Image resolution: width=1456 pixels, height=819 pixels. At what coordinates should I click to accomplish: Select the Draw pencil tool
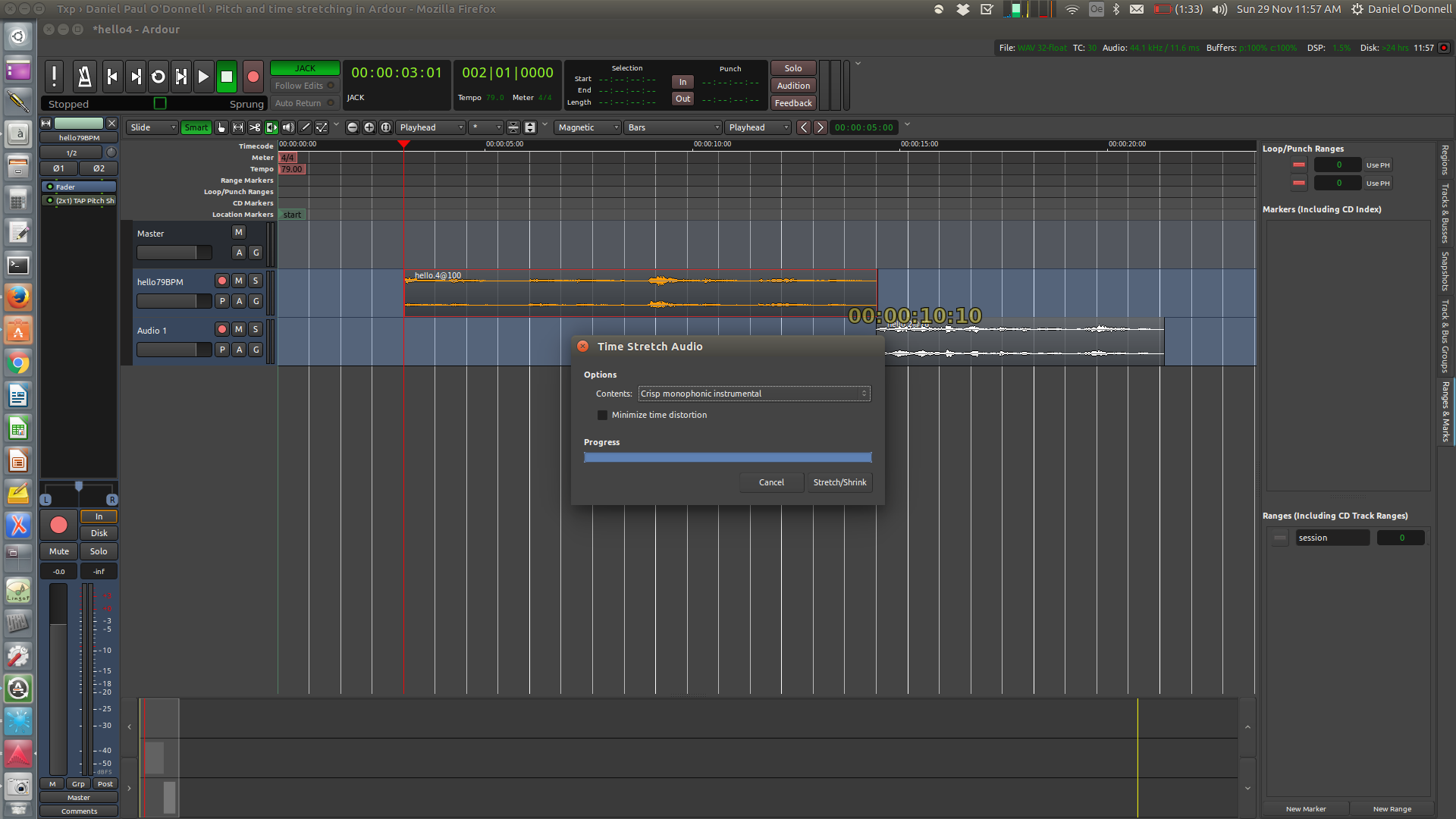[305, 127]
